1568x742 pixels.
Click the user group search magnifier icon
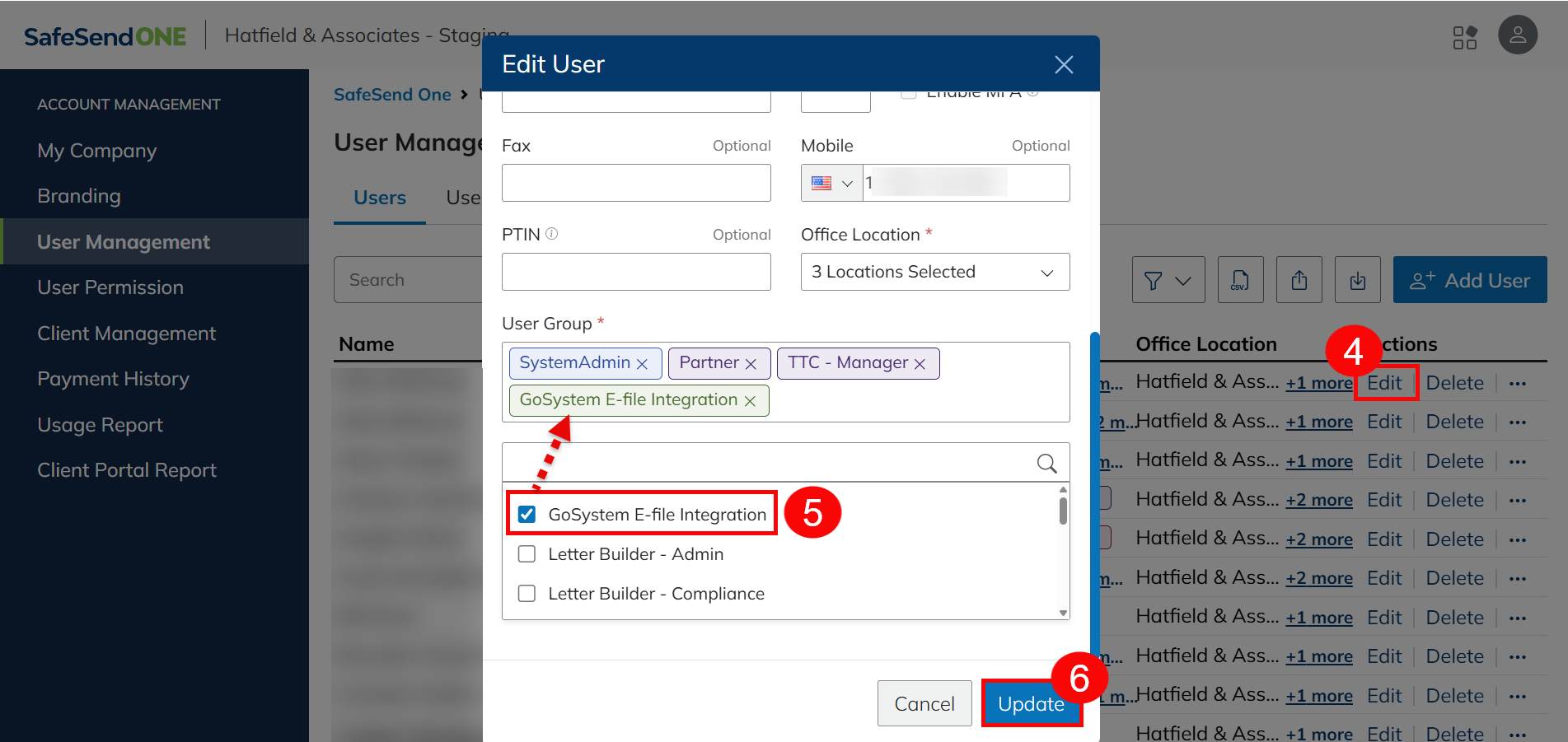pyautogui.click(x=1046, y=464)
